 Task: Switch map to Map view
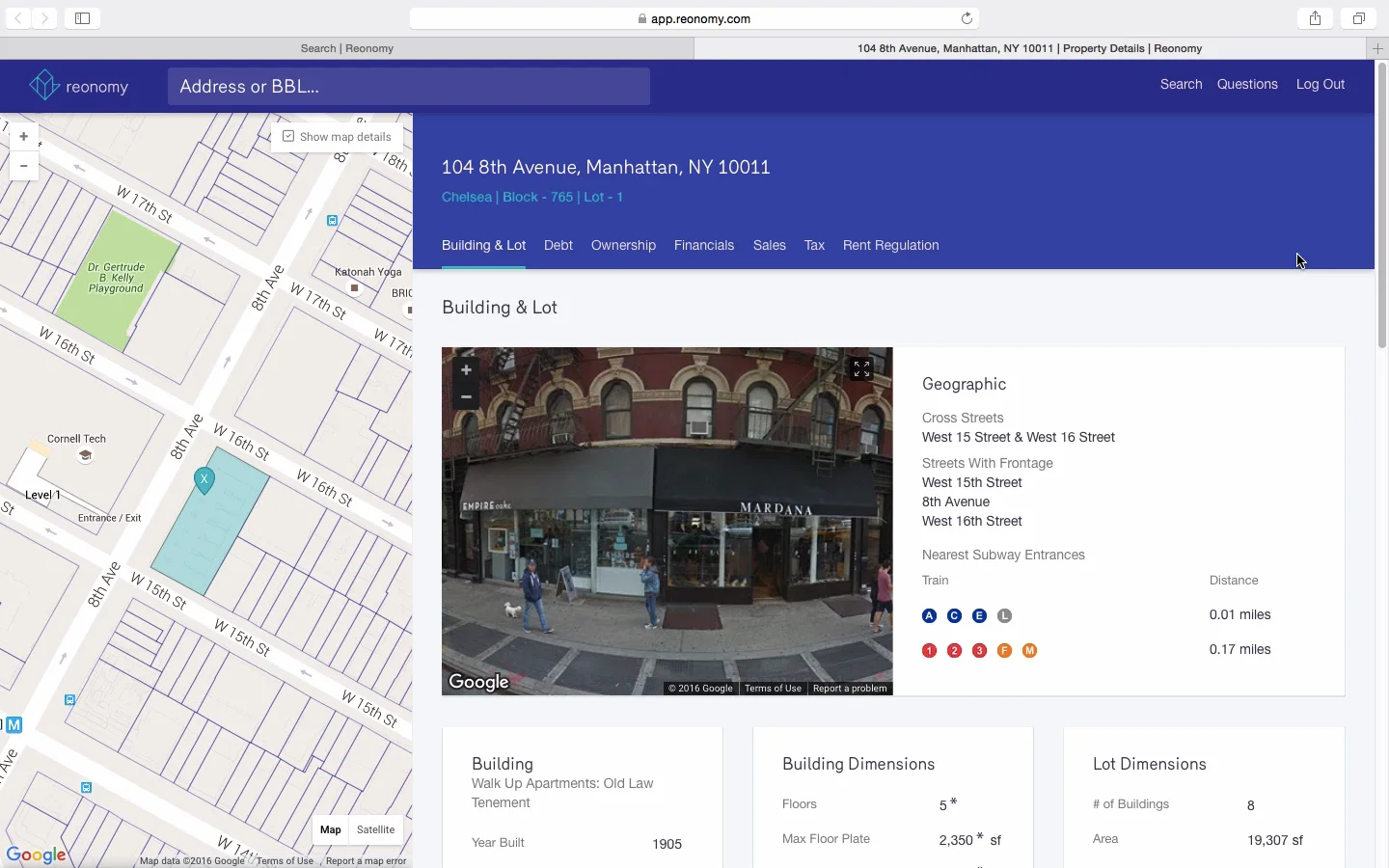pyautogui.click(x=331, y=829)
